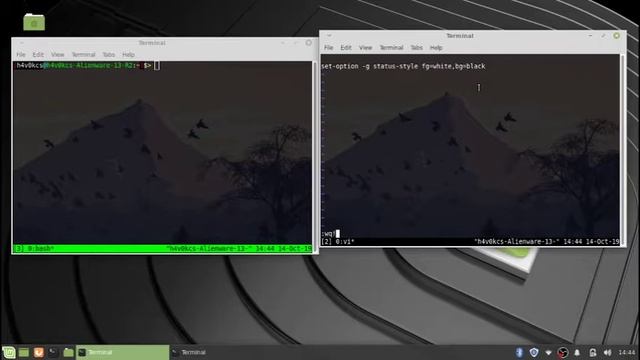Open the update manager shield tray icon
Image resolution: width=640 pixels, height=360 pixels.
click(533, 352)
